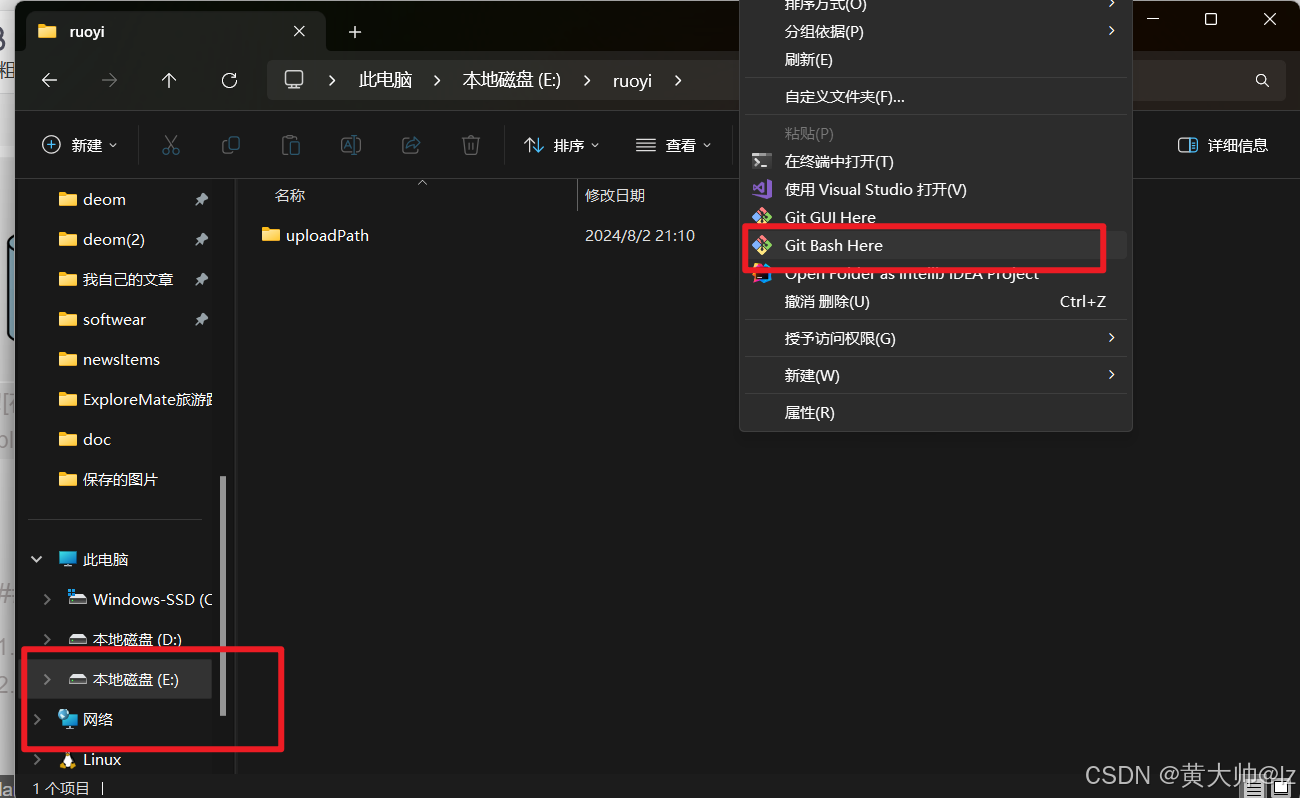This screenshot has width=1300, height=798.
Task: Click the Rename toolbar icon
Action: click(x=351, y=145)
